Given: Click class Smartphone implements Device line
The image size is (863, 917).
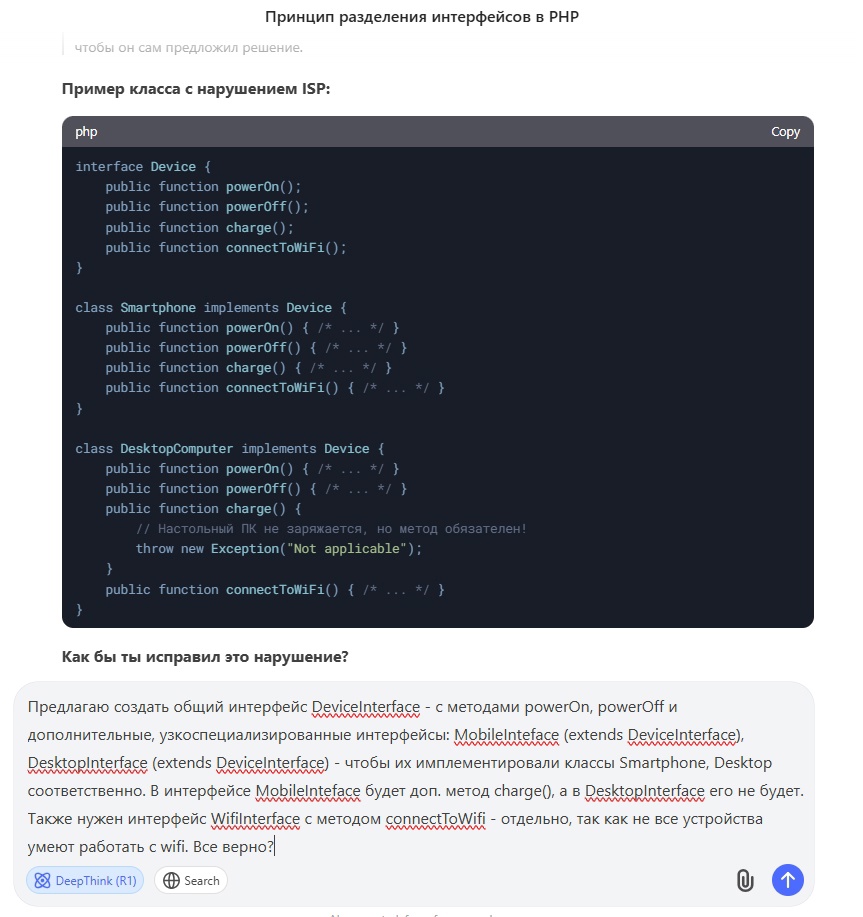Looking at the screenshot, I should pyautogui.click(x=211, y=308).
